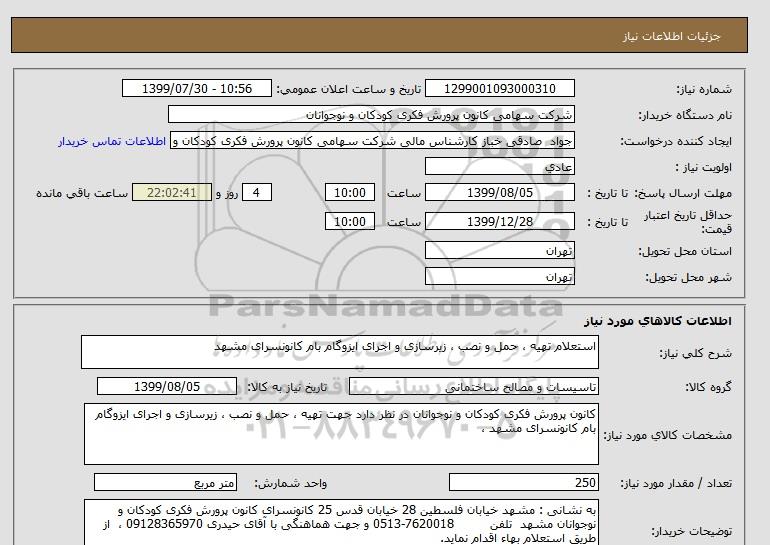Click the response deadline date 1399/08/05
This screenshot has width=770, height=545.
(x=499, y=192)
